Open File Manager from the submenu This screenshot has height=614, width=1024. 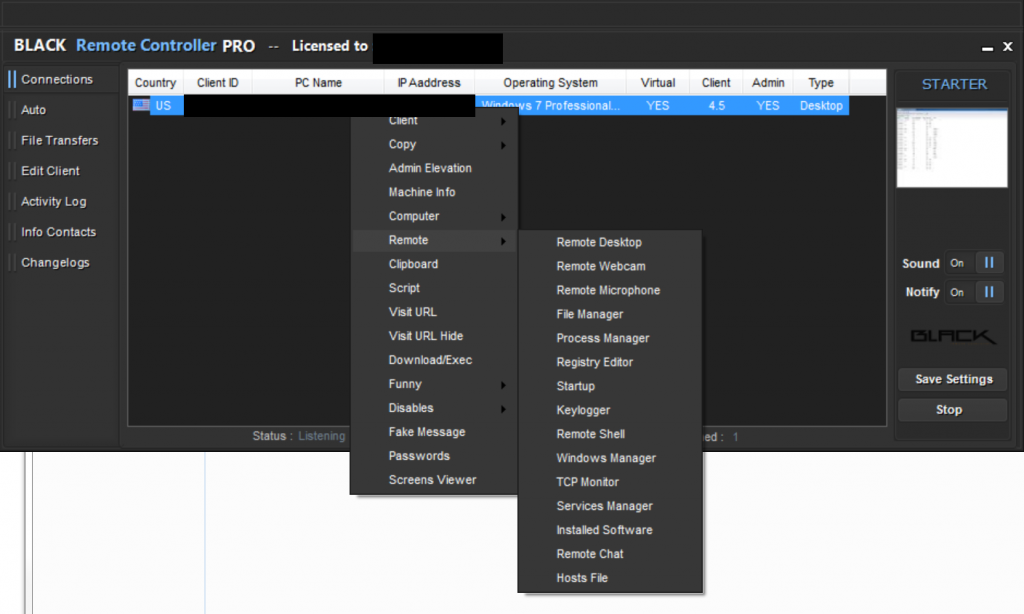point(610,314)
